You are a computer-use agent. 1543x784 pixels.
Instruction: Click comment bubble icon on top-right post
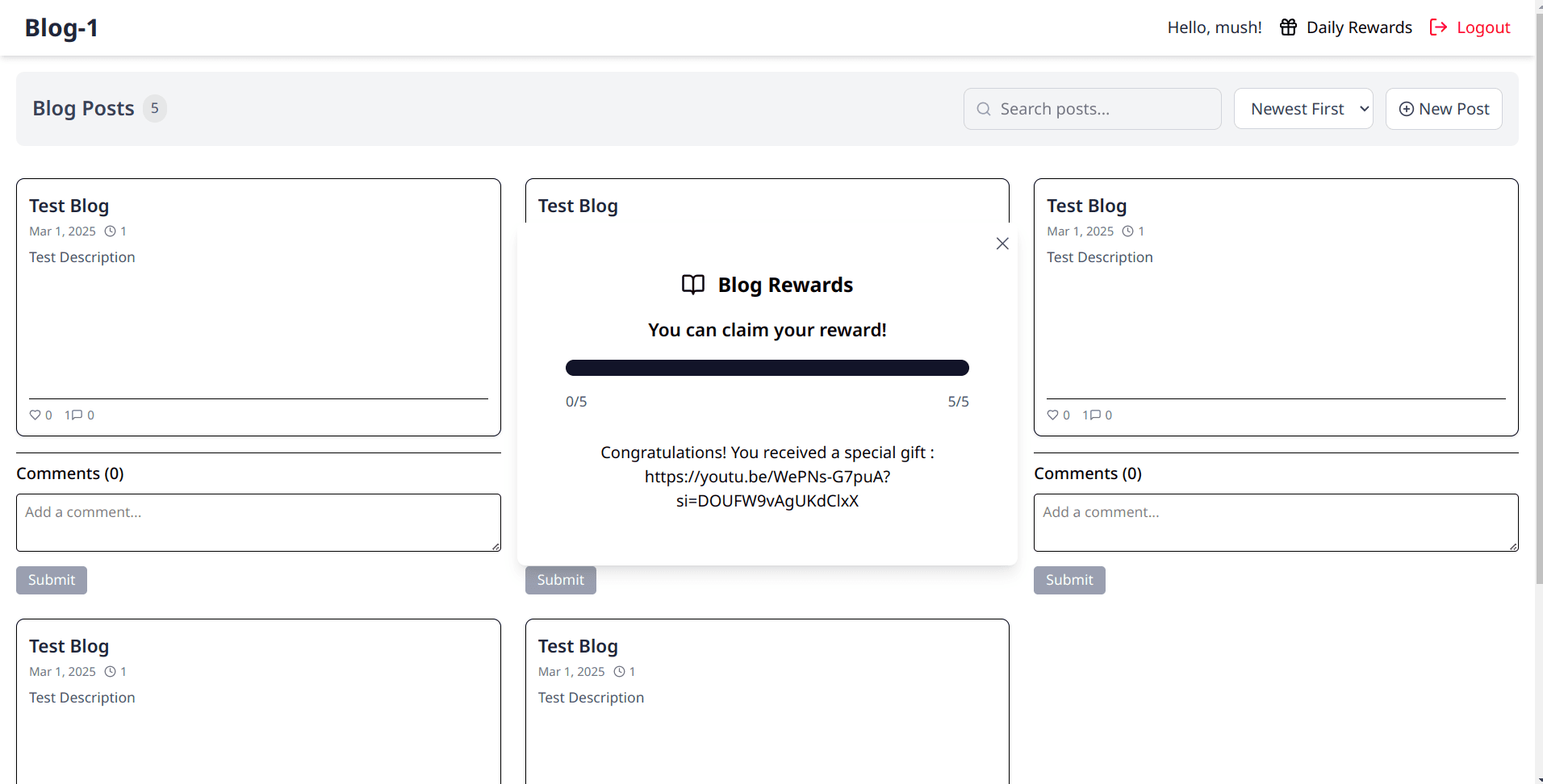[1094, 415]
